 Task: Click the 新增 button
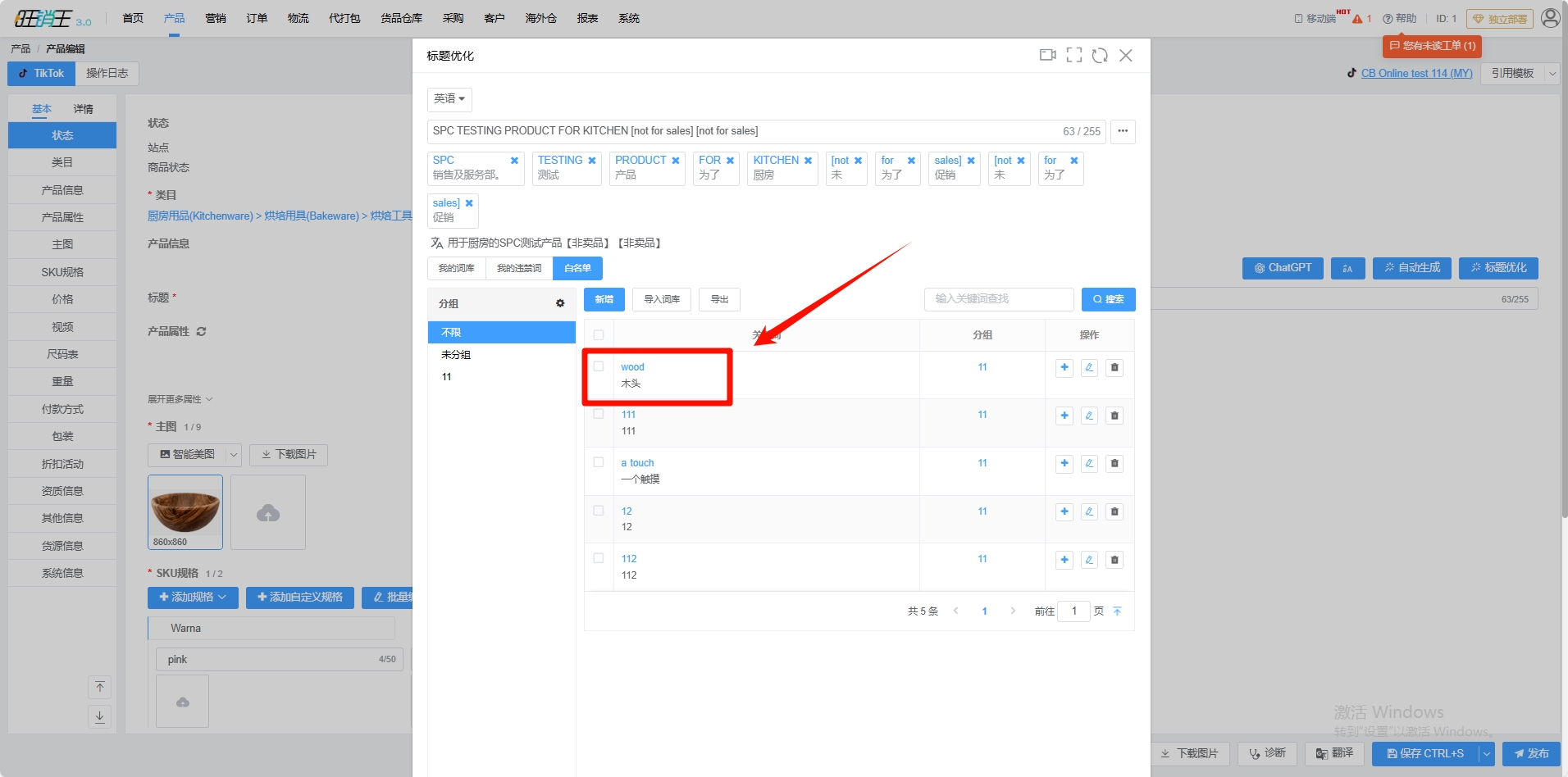[x=604, y=300]
